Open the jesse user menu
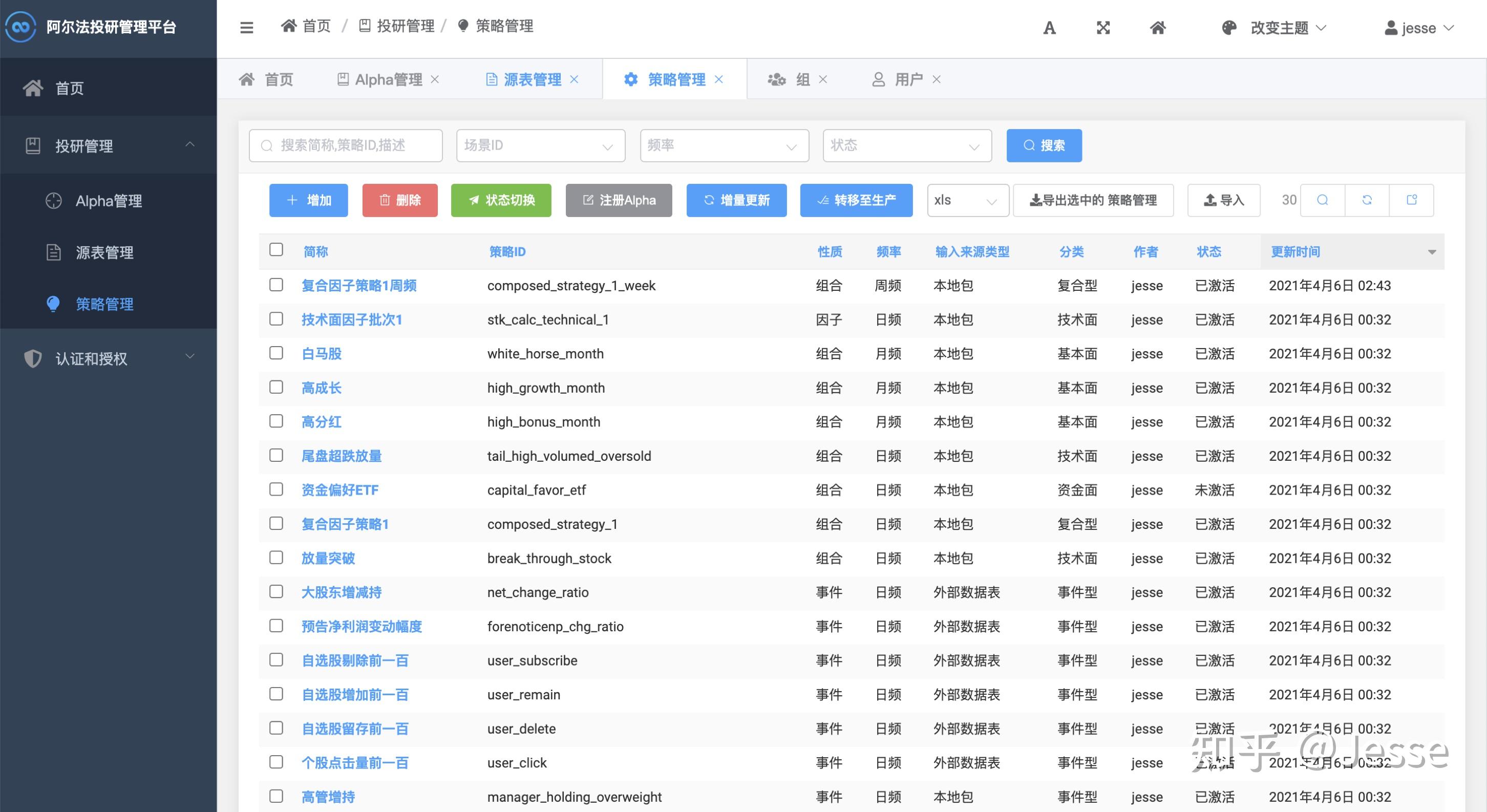1487x812 pixels. [x=1419, y=28]
